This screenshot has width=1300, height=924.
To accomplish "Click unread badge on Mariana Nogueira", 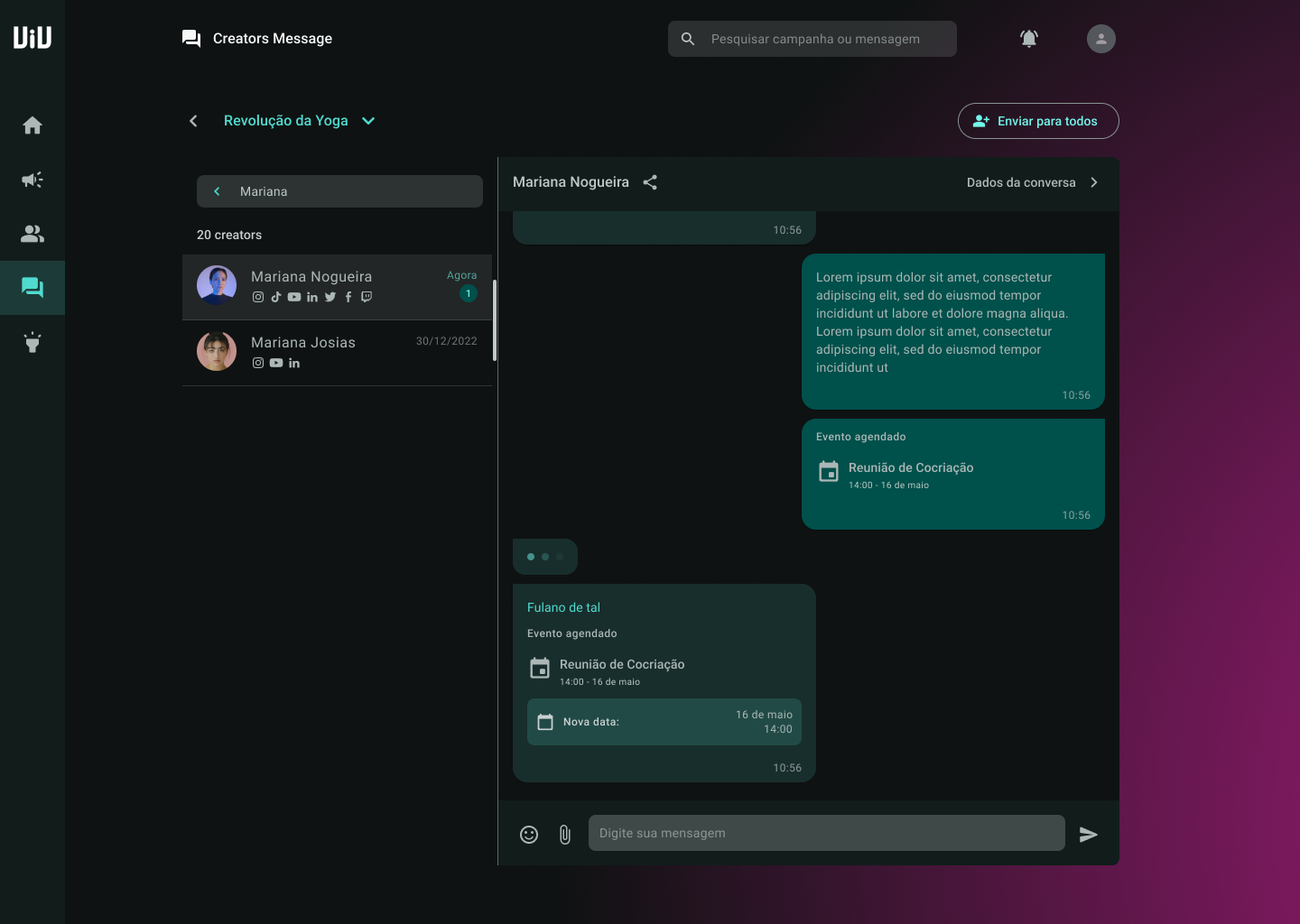I will click(x=469, y=293).
